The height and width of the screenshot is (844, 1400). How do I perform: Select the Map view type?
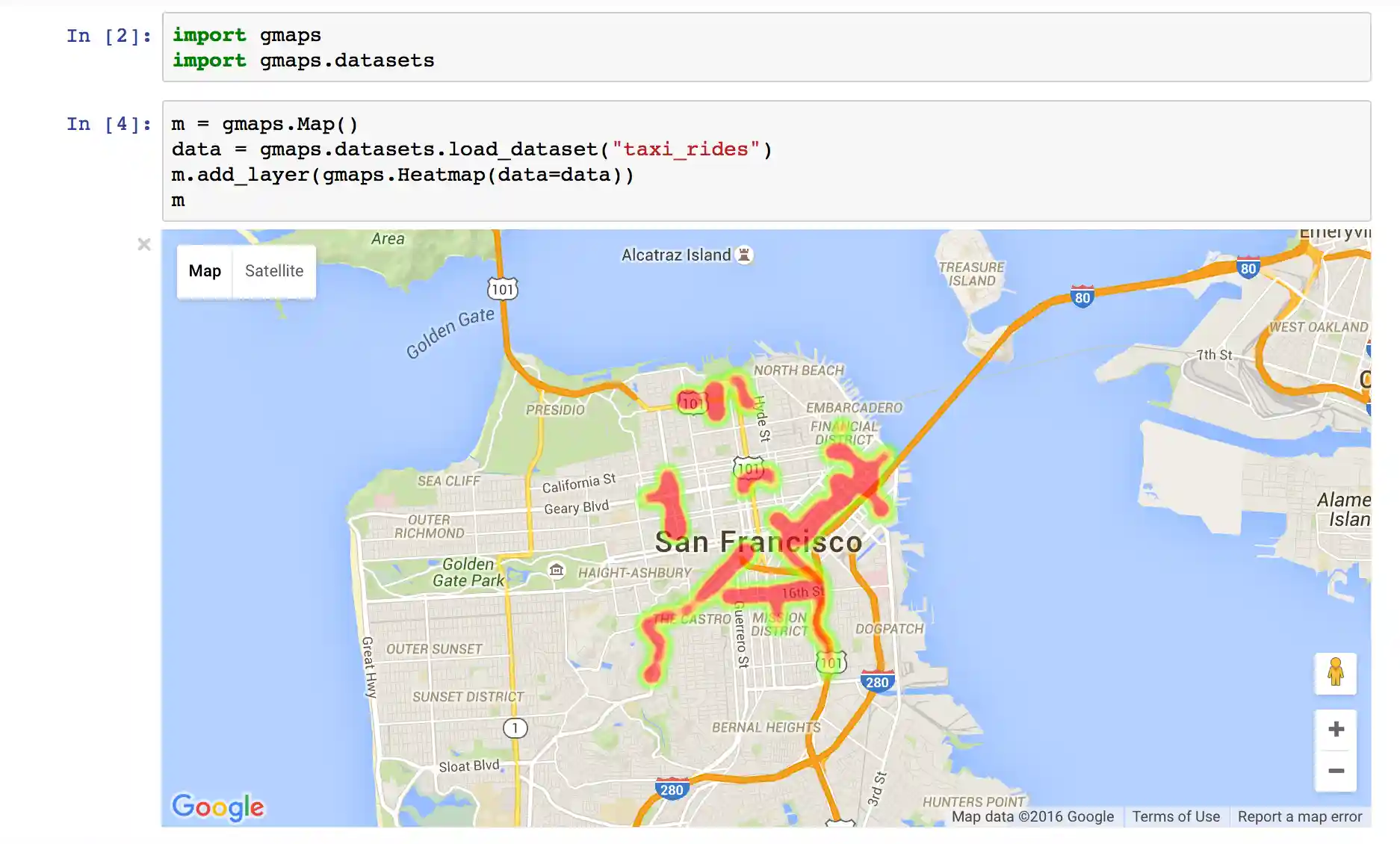(x=205, y=271)
